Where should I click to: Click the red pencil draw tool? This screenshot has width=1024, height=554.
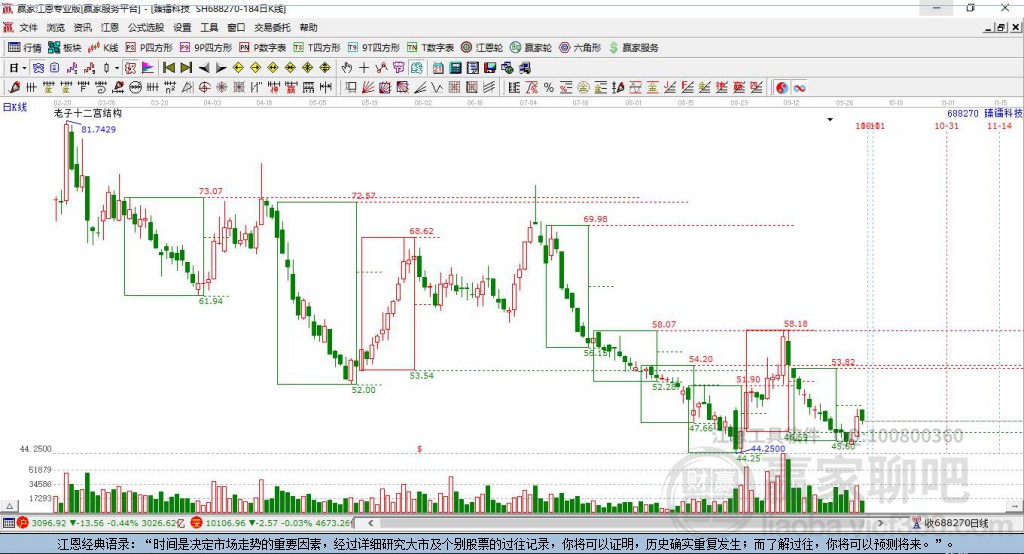point(14,88)
